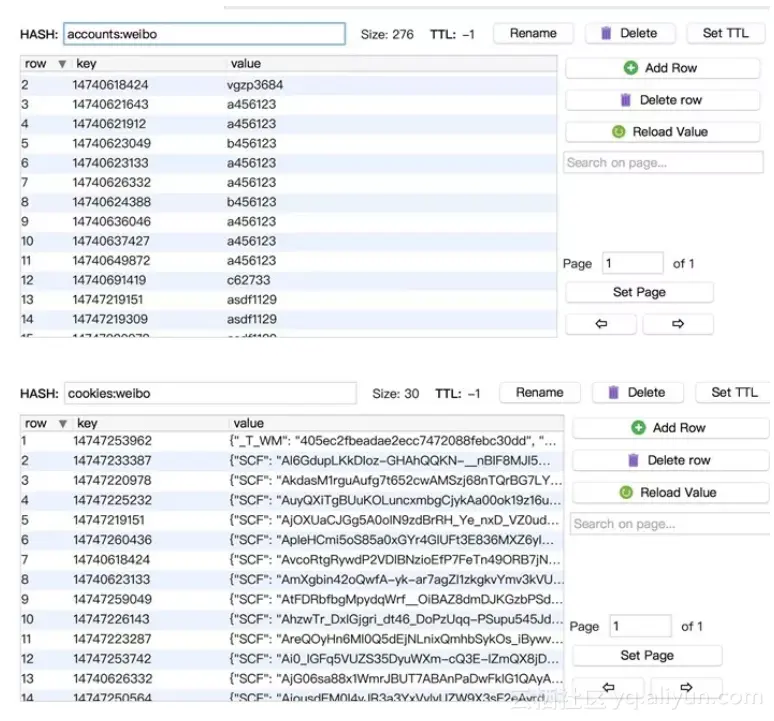Click the green plus icon for cookies:weibo Add Row

tap(638, 427)
